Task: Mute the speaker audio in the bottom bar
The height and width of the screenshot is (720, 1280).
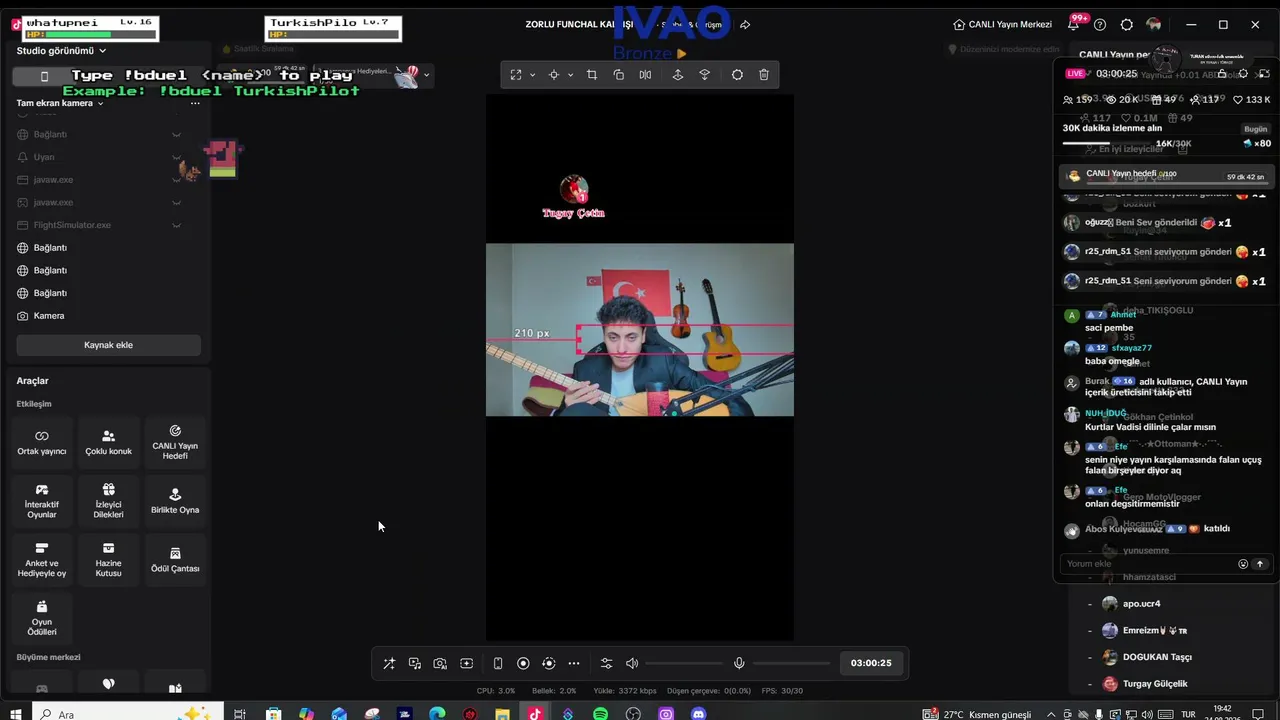Action: [632, 663]
